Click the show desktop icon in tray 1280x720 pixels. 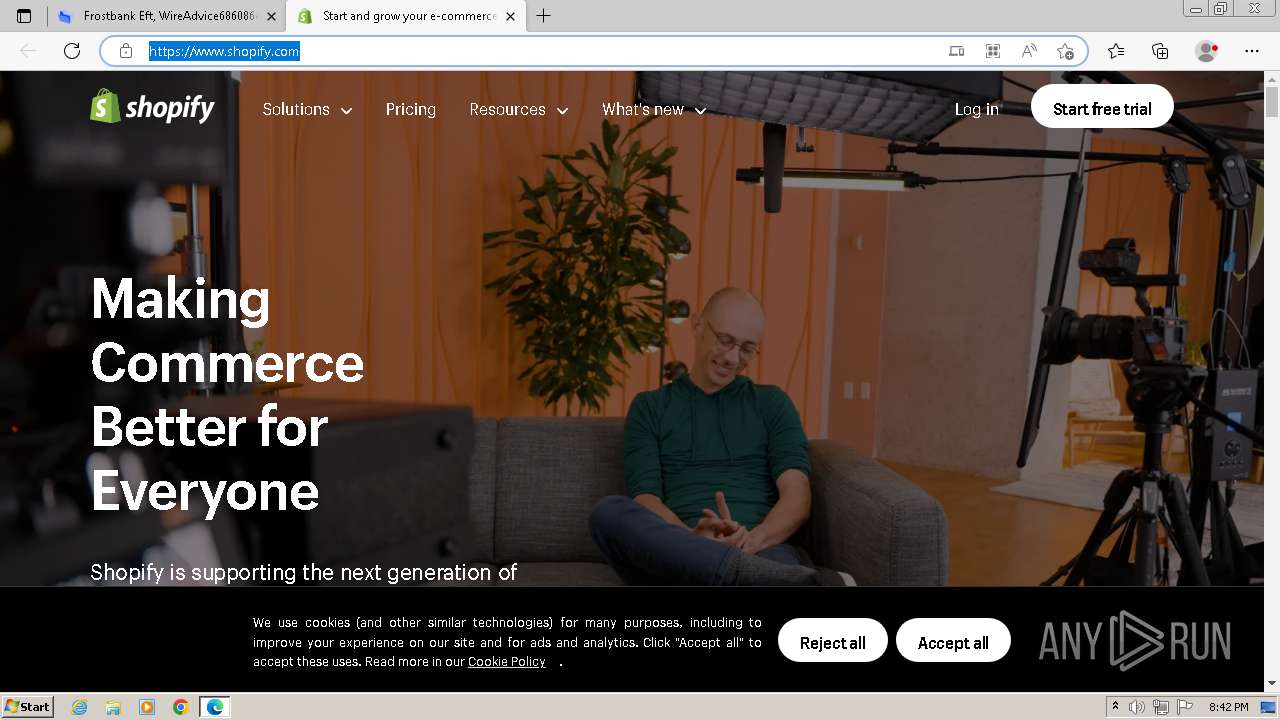[1268, 707]
